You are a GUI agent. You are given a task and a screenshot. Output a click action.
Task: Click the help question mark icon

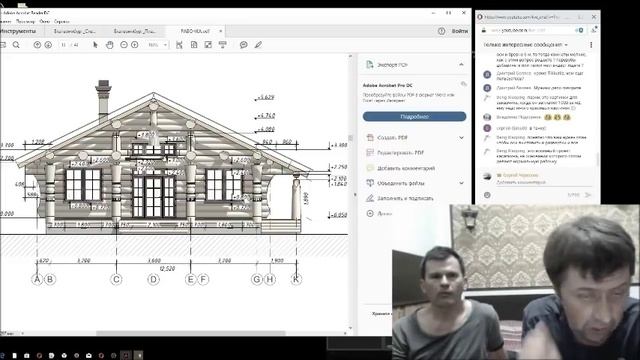tap(442, 31)
